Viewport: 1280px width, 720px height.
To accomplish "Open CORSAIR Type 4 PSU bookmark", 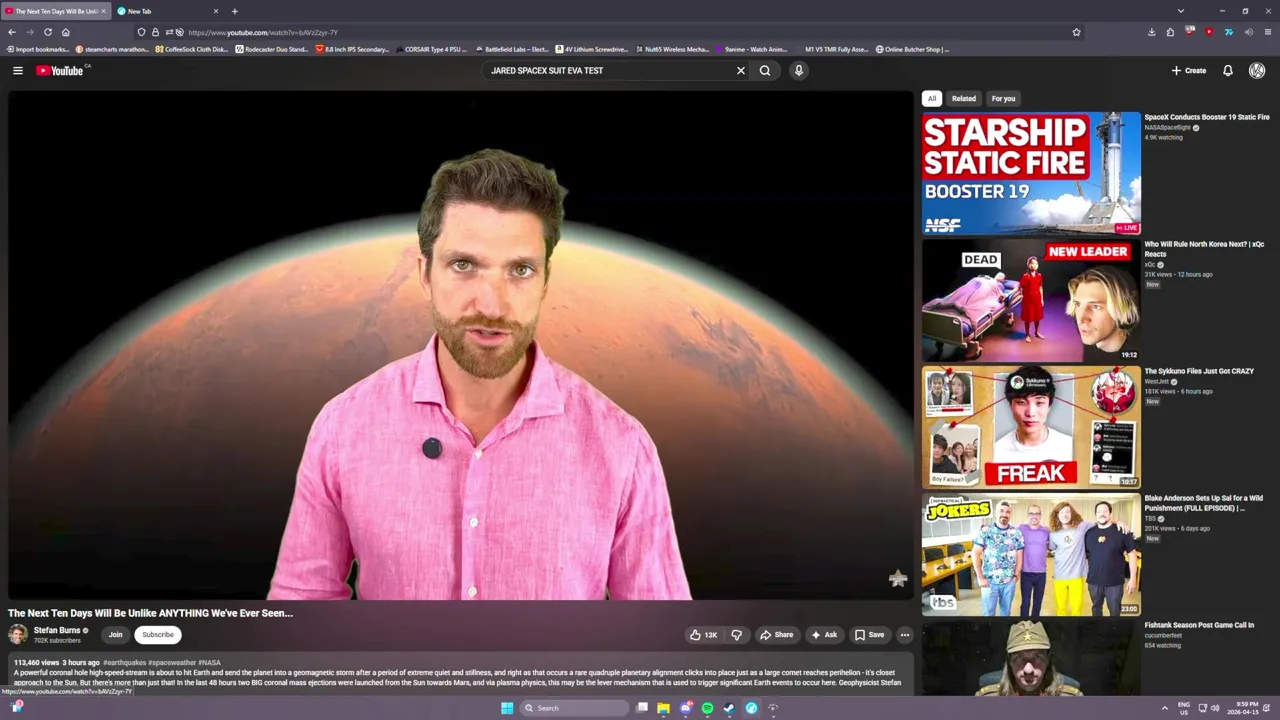I will pos(431,49).
